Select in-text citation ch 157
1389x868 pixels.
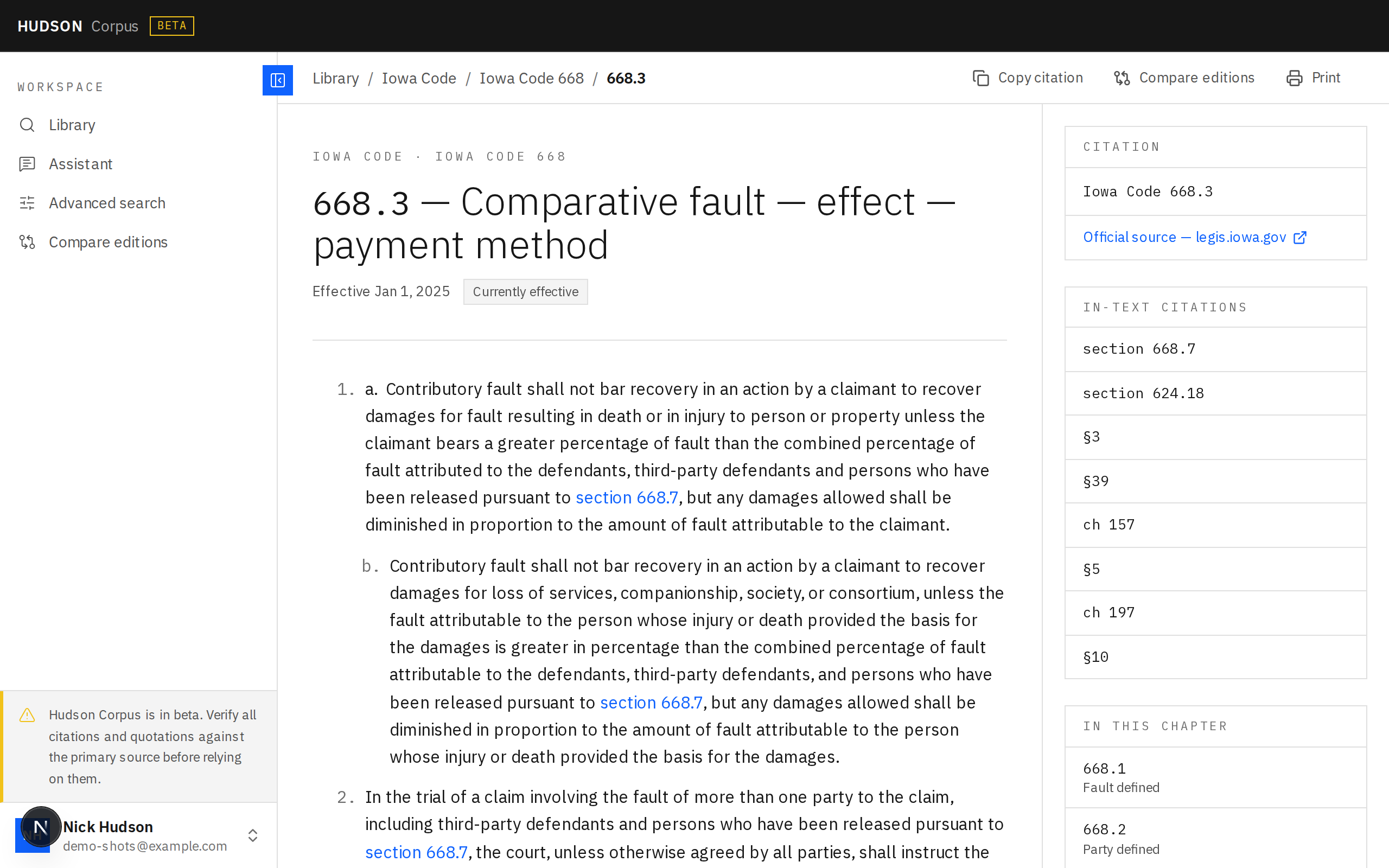click(1215, 525)
